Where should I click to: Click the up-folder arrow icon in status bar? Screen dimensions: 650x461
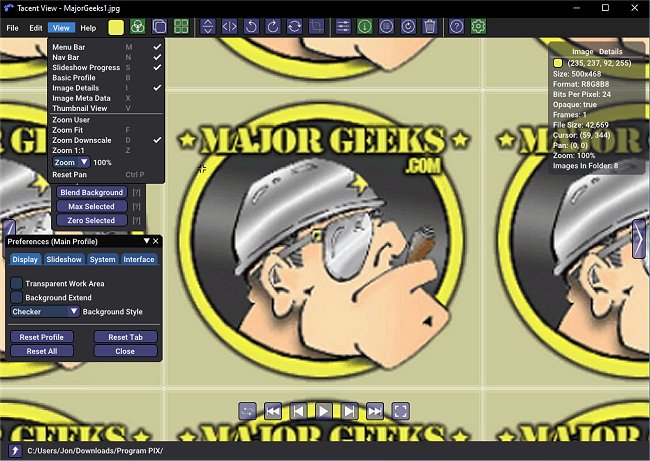[x=15, y=451]
